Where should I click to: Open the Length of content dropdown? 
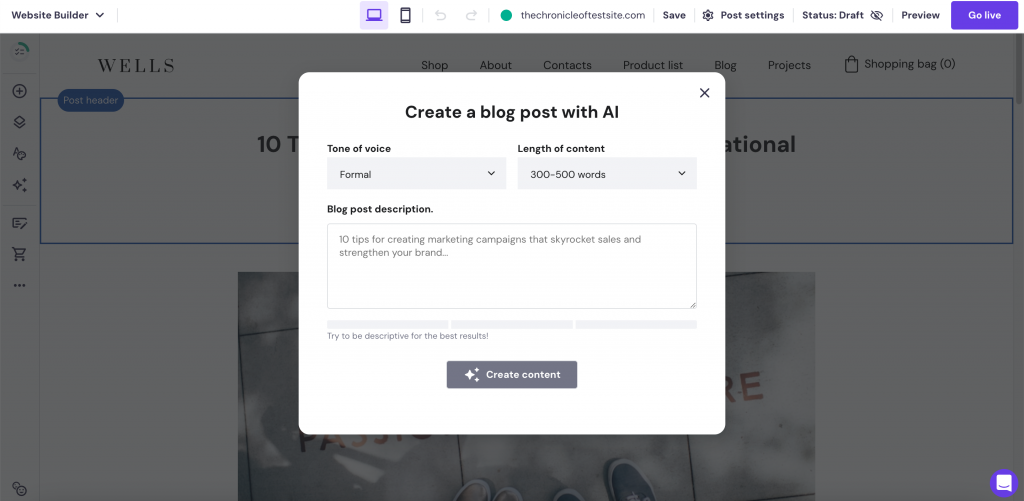pyautogui.click(x=607, y=174)
